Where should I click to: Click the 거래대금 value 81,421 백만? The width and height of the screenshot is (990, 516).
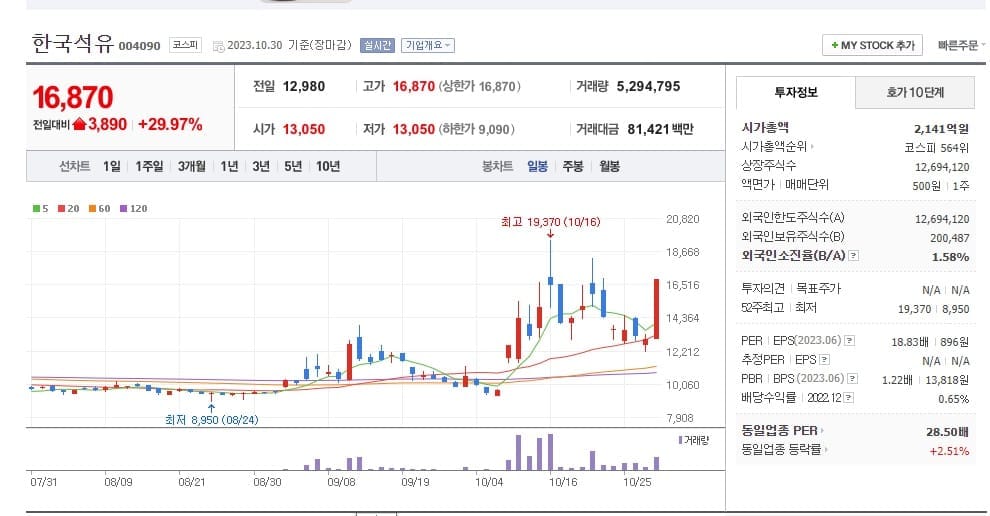pyautogui.click(x=660, y=129)
